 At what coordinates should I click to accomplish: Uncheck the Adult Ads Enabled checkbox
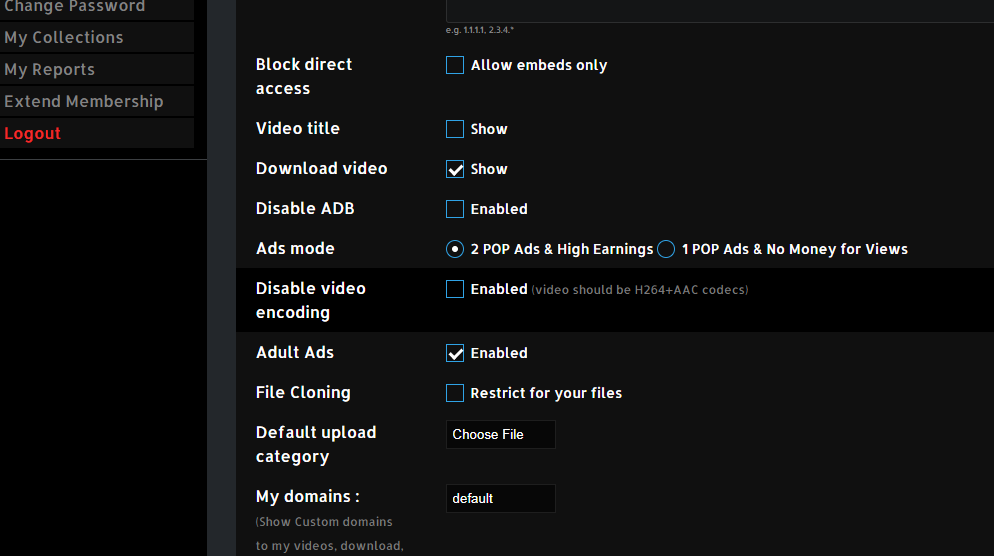455,353
